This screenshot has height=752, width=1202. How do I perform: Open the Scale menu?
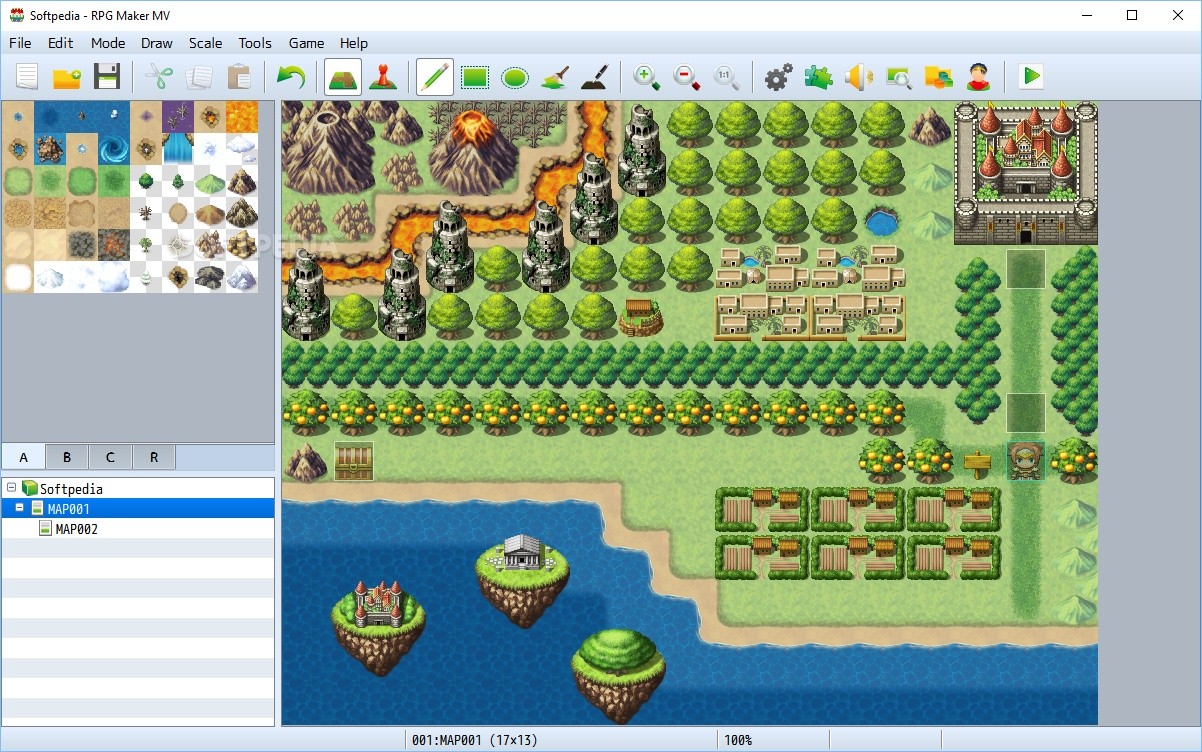point(205,43)
